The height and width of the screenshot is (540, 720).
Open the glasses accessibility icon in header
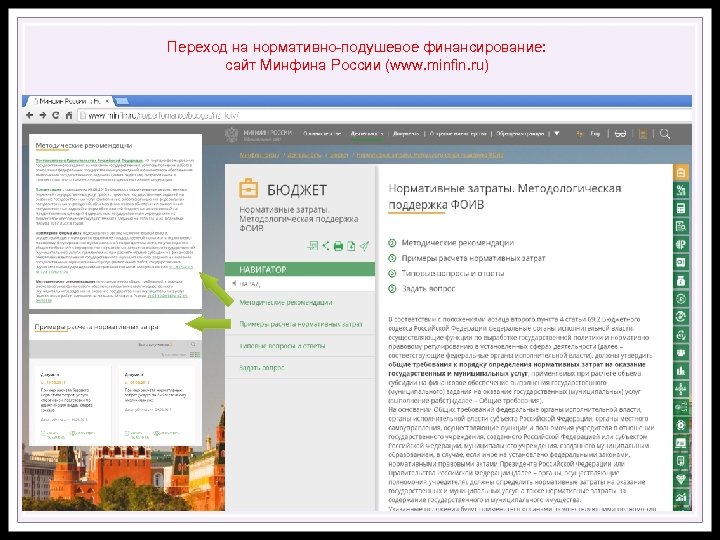(620, 134)
